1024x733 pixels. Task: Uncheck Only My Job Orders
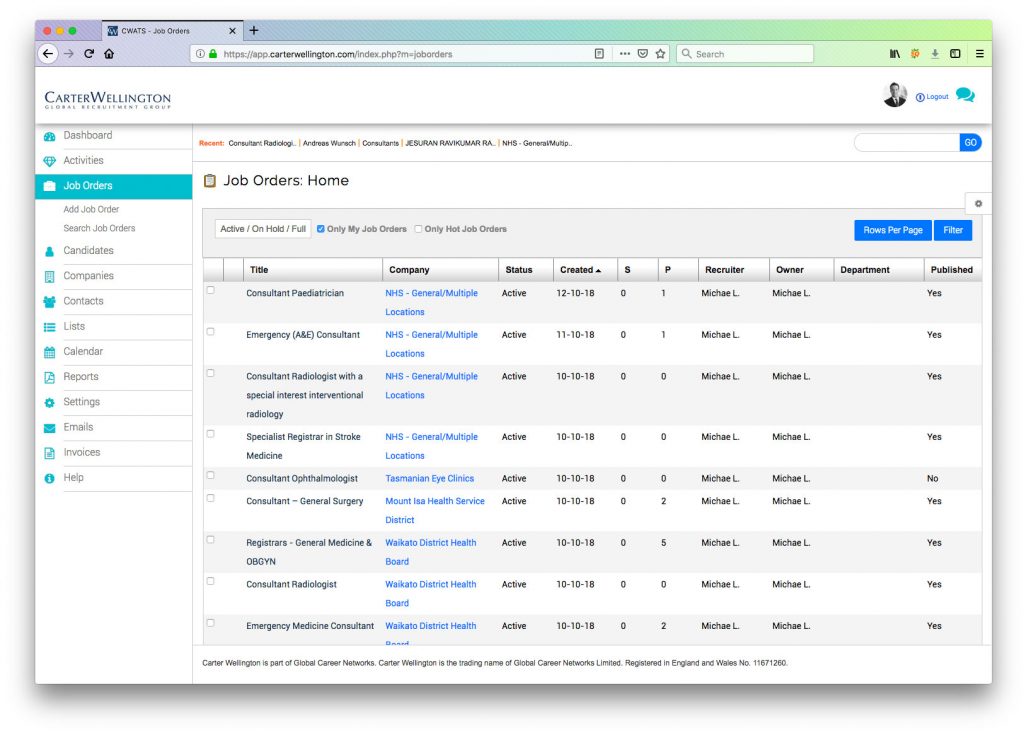321,229
